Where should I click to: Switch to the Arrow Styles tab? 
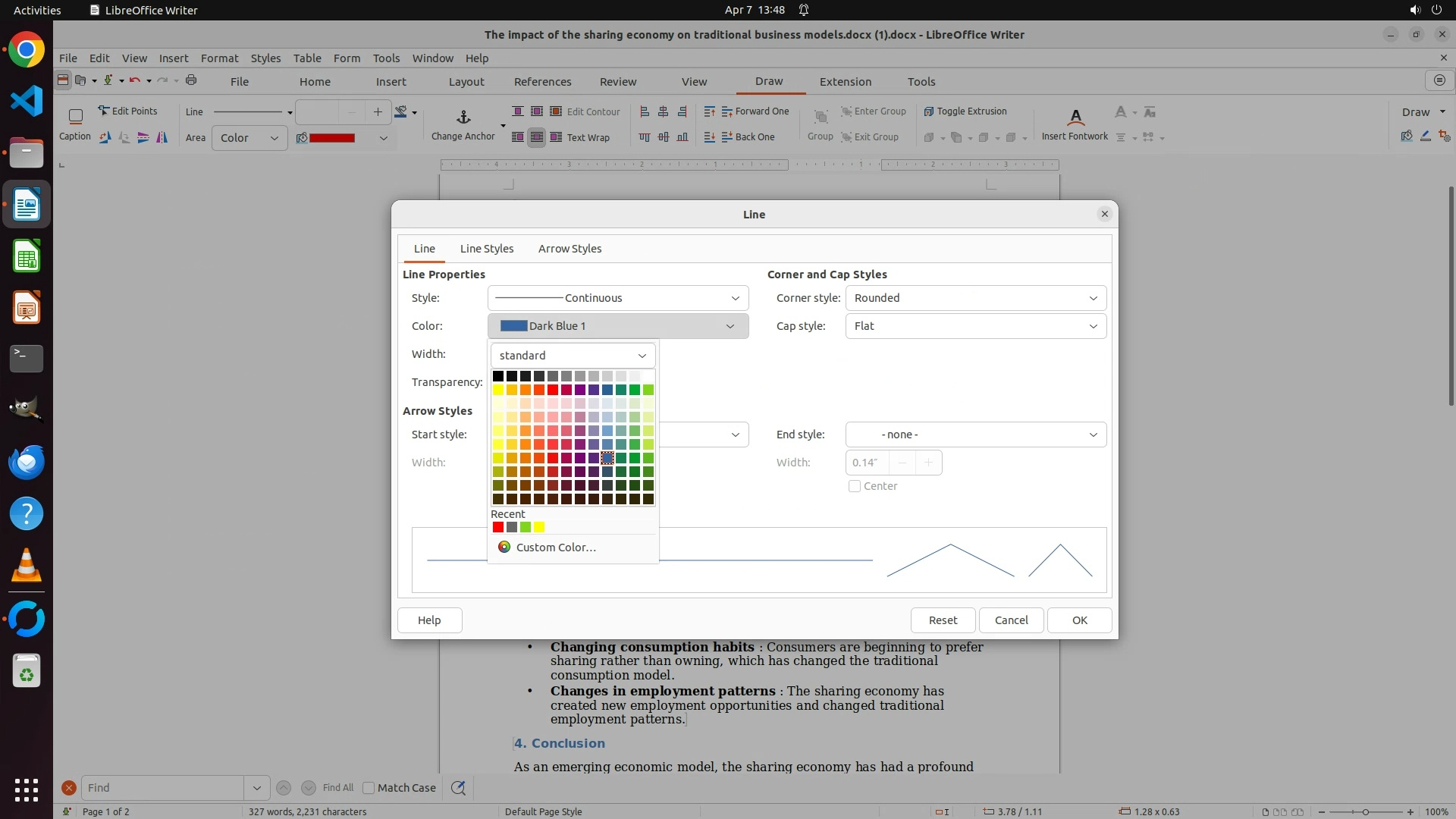pos(570,249)
